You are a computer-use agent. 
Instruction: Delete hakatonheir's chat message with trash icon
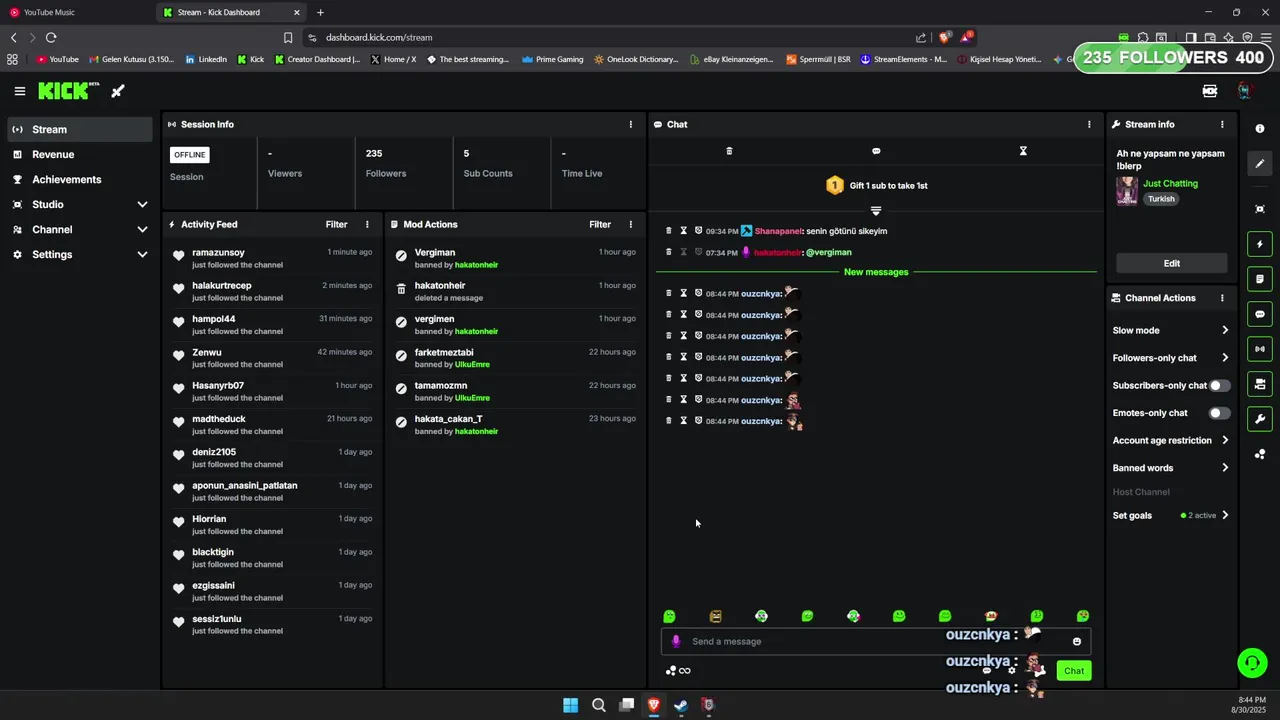(x=669, y=252)
